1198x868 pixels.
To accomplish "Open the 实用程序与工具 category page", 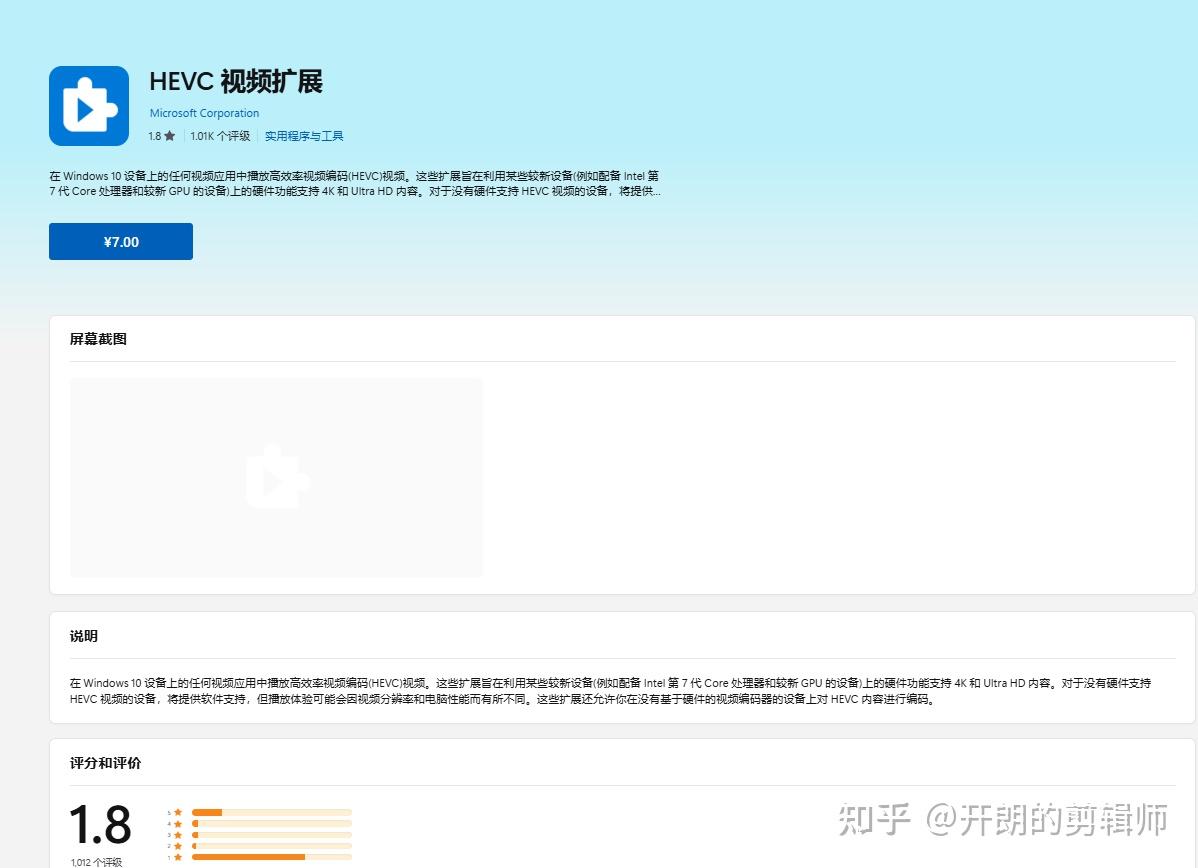I will tap(304, 136).
